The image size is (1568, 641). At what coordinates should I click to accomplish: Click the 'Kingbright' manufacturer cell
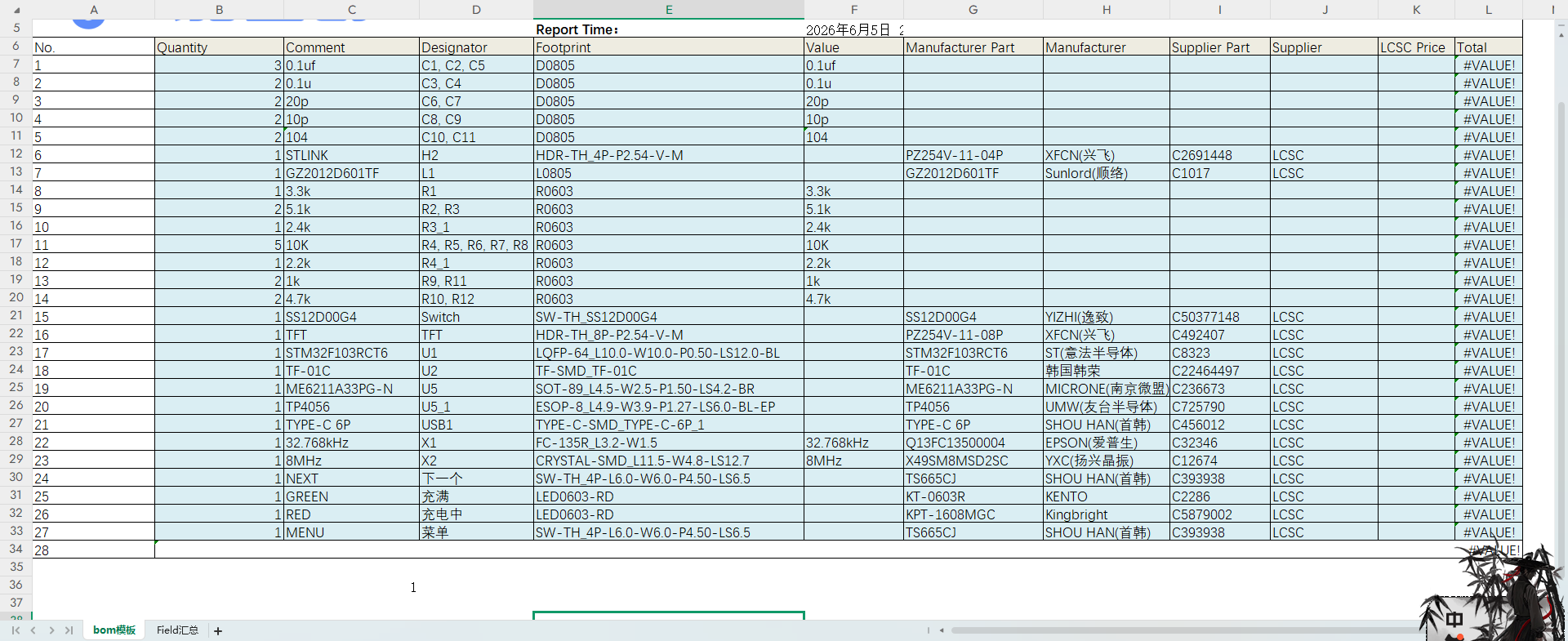1107,514
